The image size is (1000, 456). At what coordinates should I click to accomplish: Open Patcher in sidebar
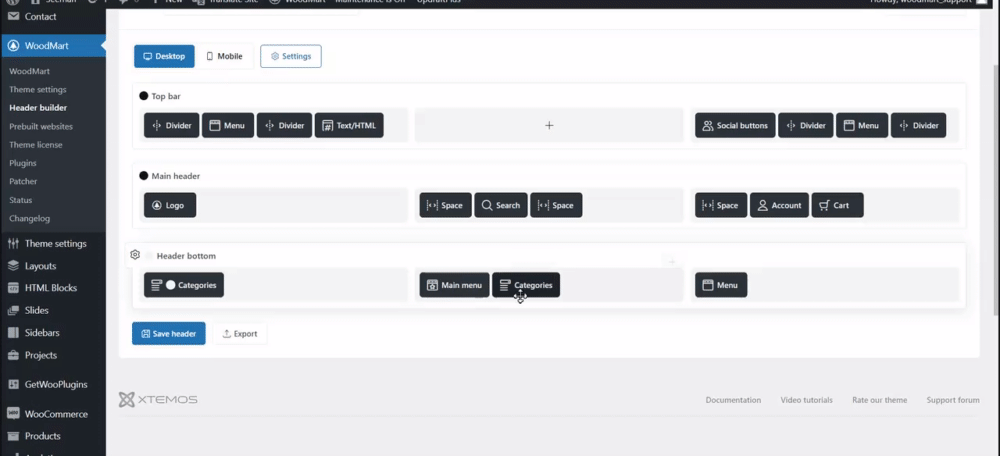[x=23, y=182]
